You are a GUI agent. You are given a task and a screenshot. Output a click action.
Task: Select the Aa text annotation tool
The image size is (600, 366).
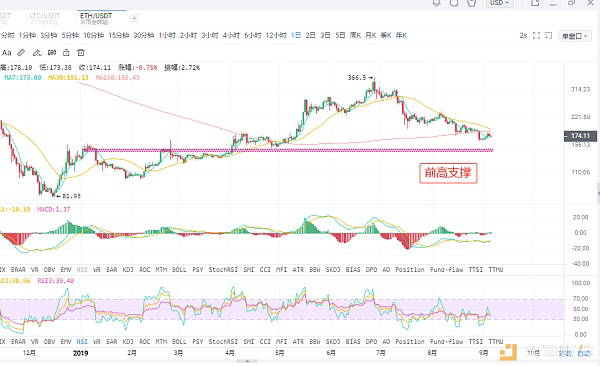point(7,53)
